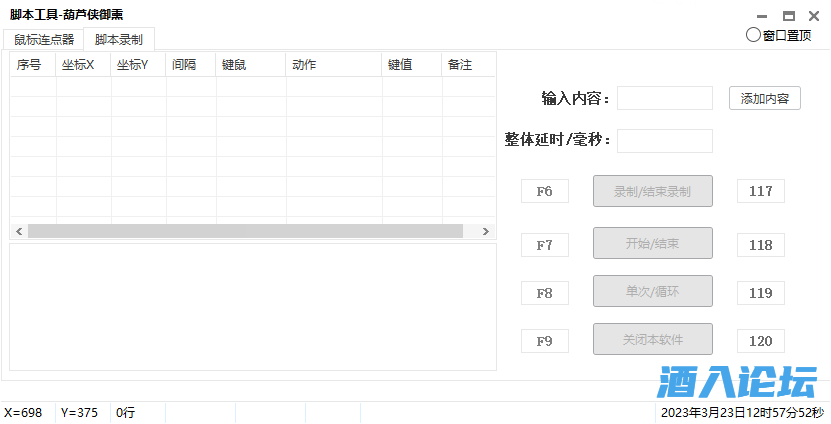Click the 录制/结束录制 button
This screenshot has width=831, height=424.
pos(652,191)
